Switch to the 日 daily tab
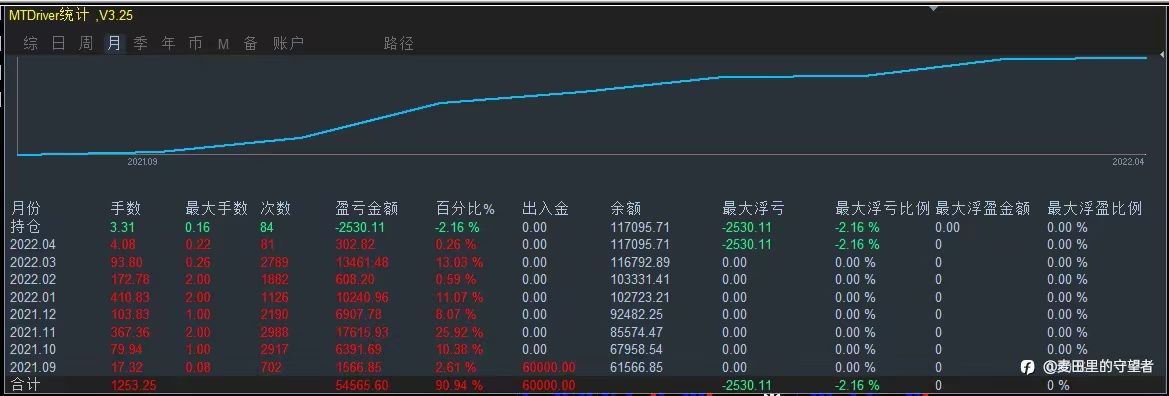Screen dimensions: 1169x396 click(x=58, y=43)
